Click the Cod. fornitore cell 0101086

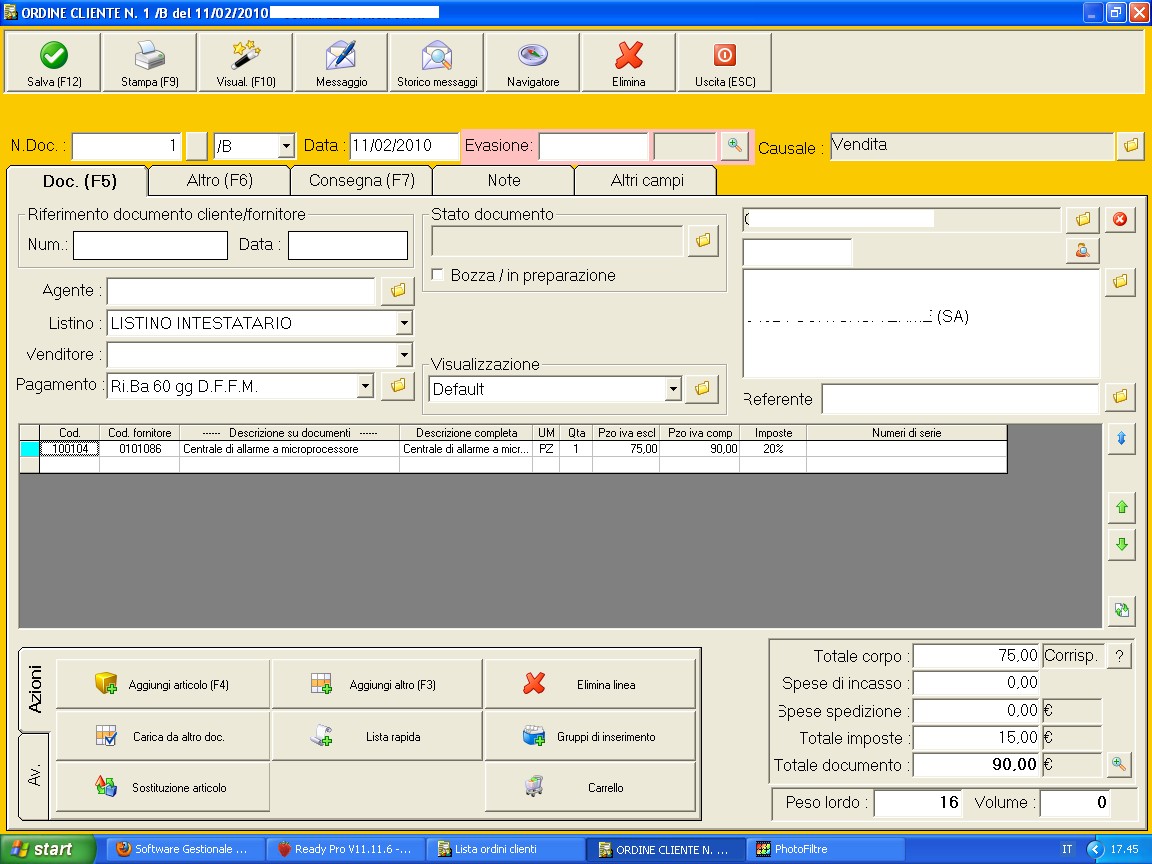coord(140,449)
